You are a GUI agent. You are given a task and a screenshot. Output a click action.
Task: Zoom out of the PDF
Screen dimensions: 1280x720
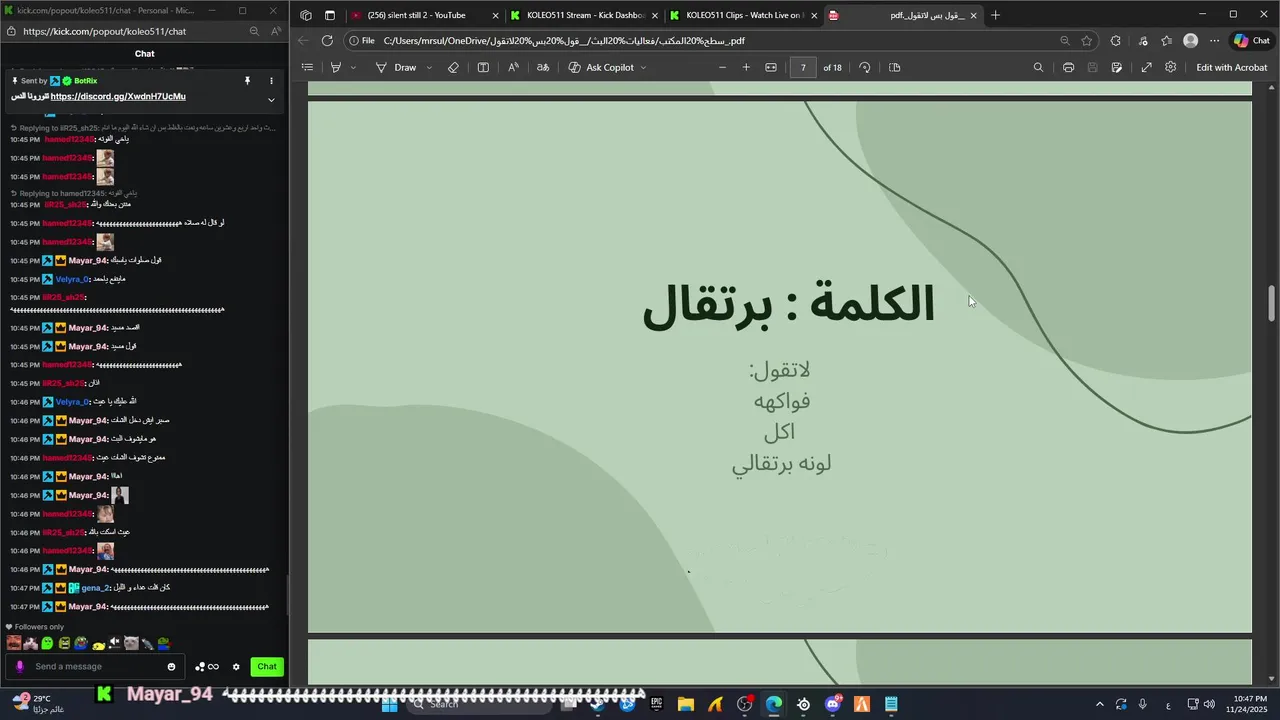pos(722,67)
